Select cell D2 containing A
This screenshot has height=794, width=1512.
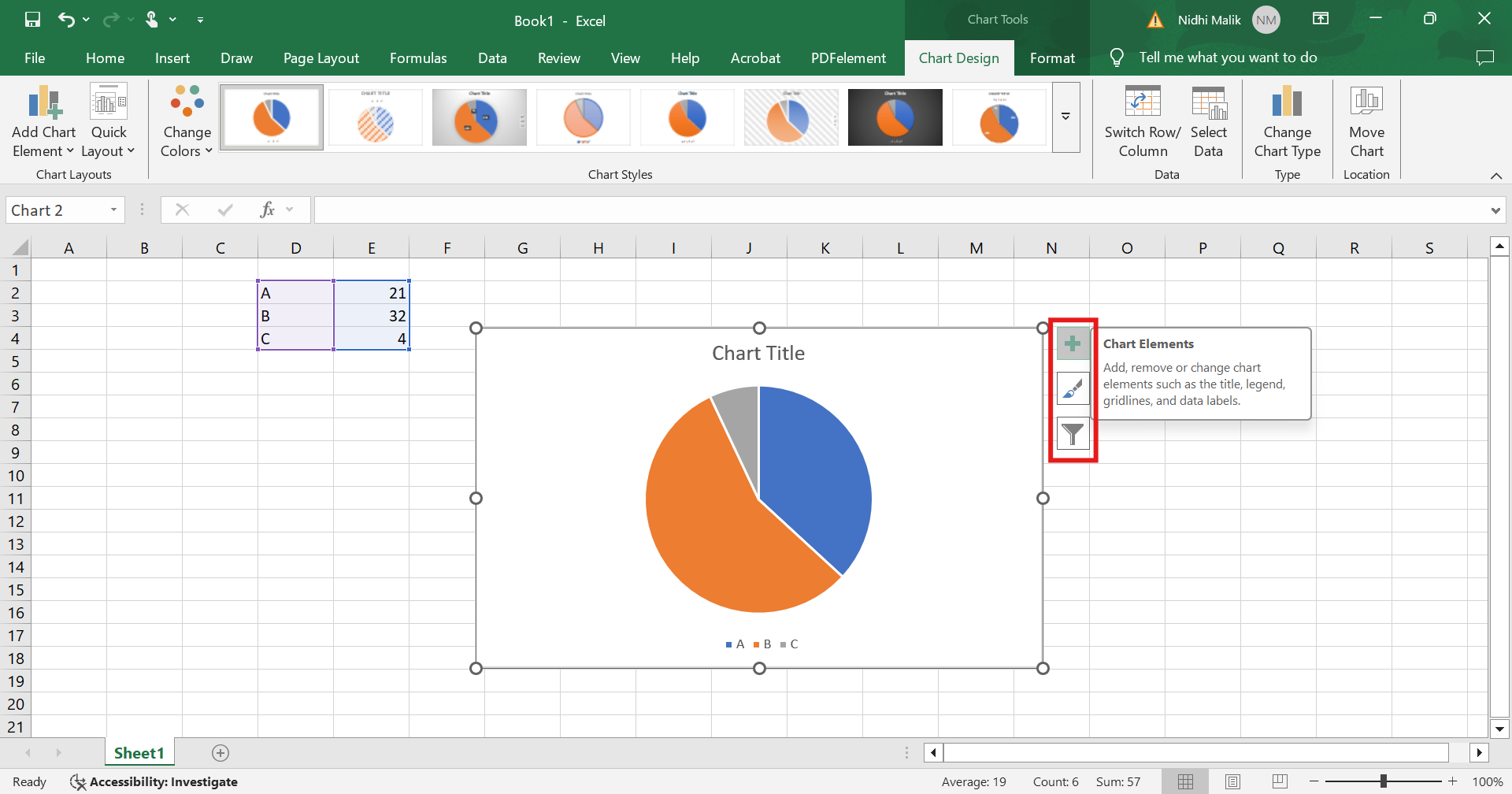tap(296, 293)
